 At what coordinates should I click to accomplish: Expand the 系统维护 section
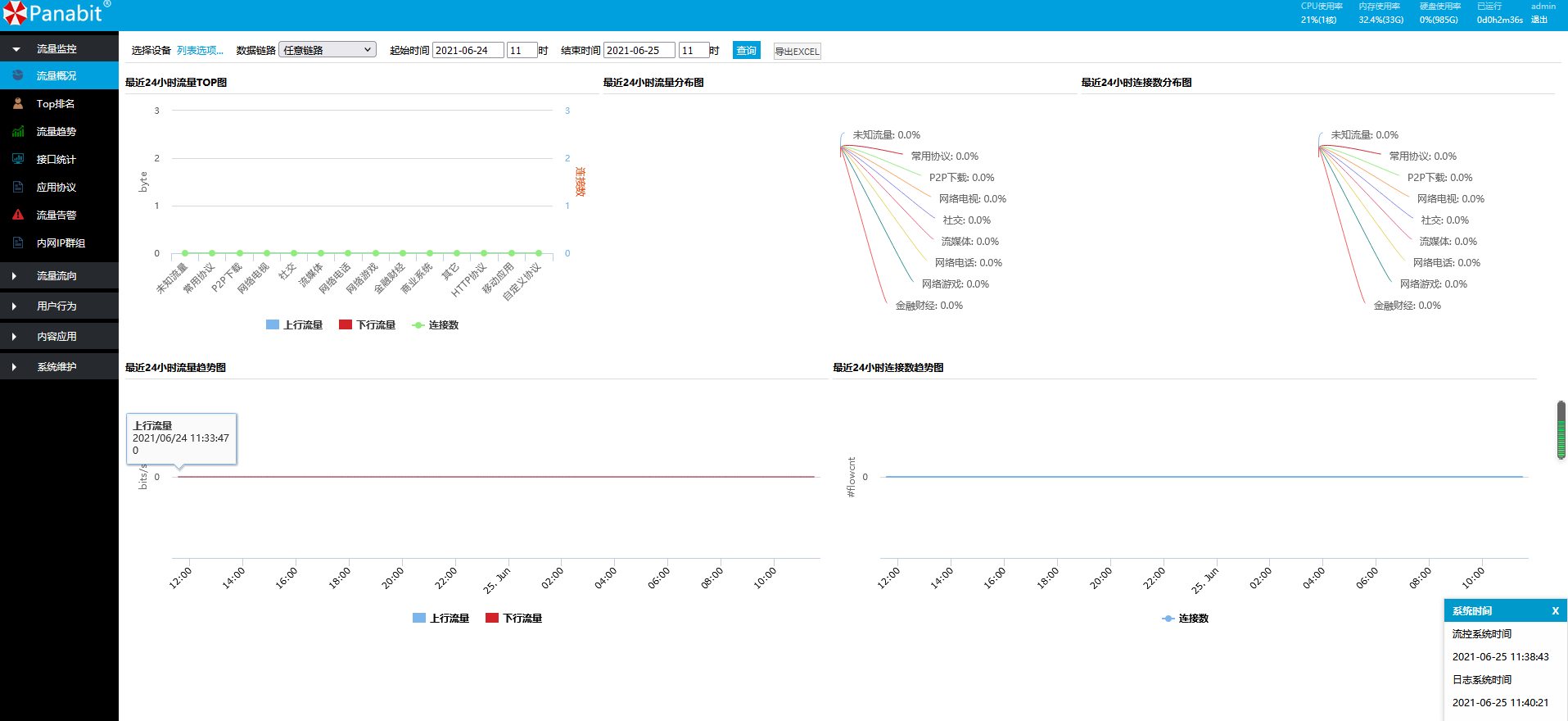point(59,367)
